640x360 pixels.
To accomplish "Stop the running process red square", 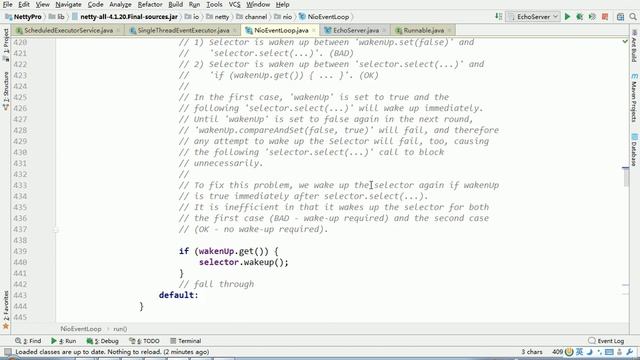I will pyautogui.click(x=605, y=17).
